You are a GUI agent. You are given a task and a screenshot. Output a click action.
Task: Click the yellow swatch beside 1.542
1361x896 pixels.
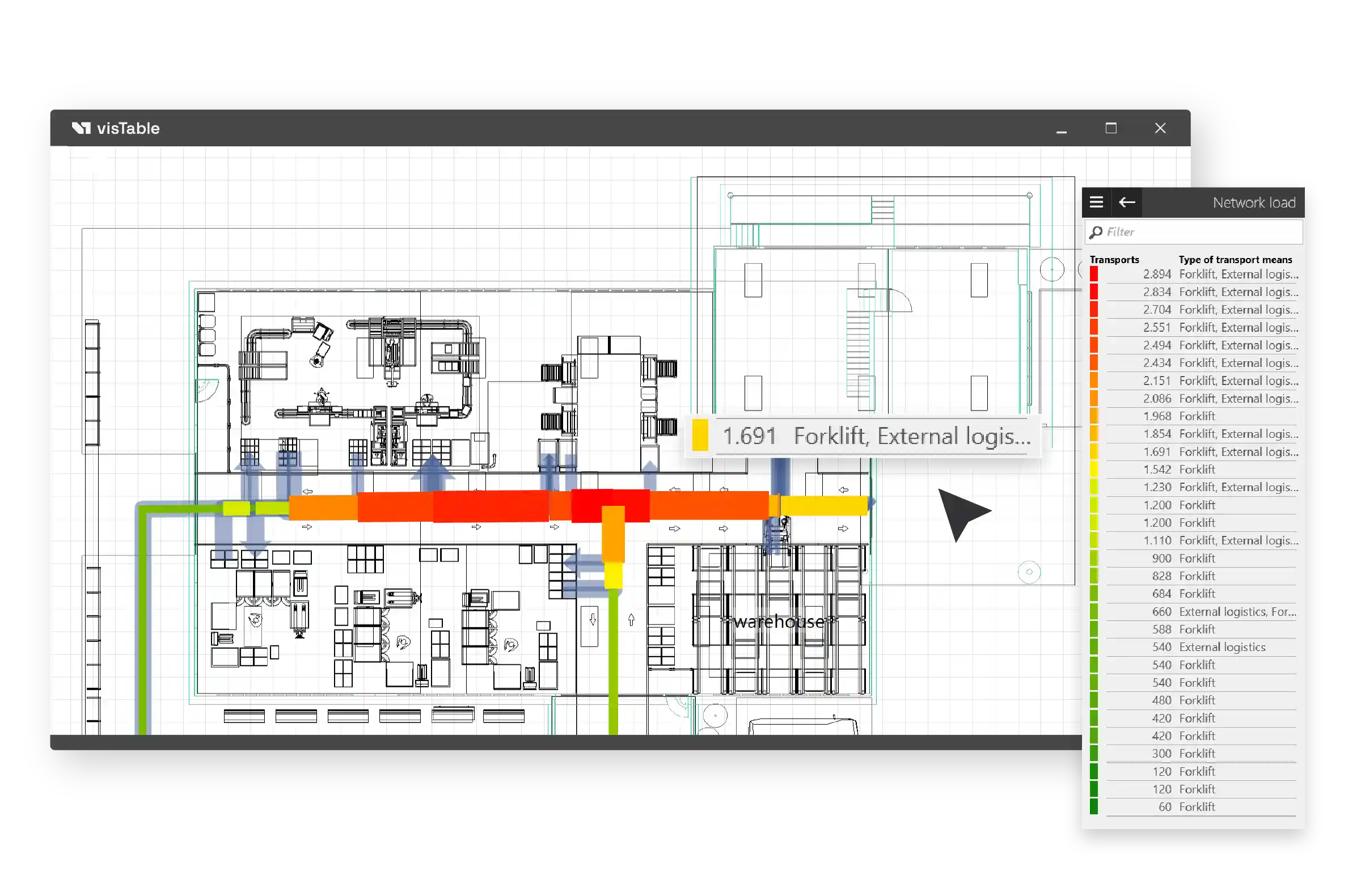(x=1093, y=470)
